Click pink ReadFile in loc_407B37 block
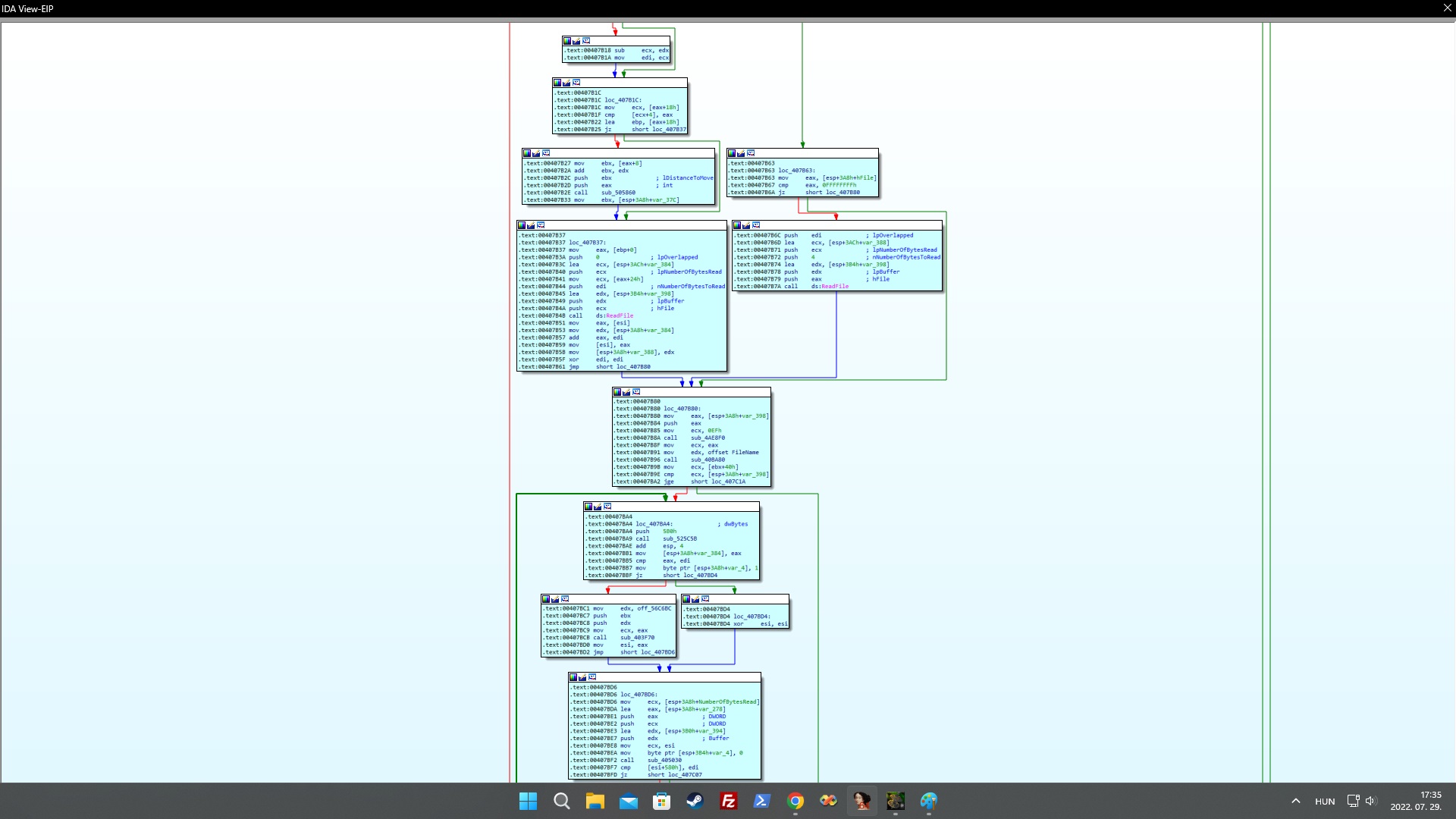Image resolution: width=1456 pixels, height=819 pixels. tap(619, 315)
